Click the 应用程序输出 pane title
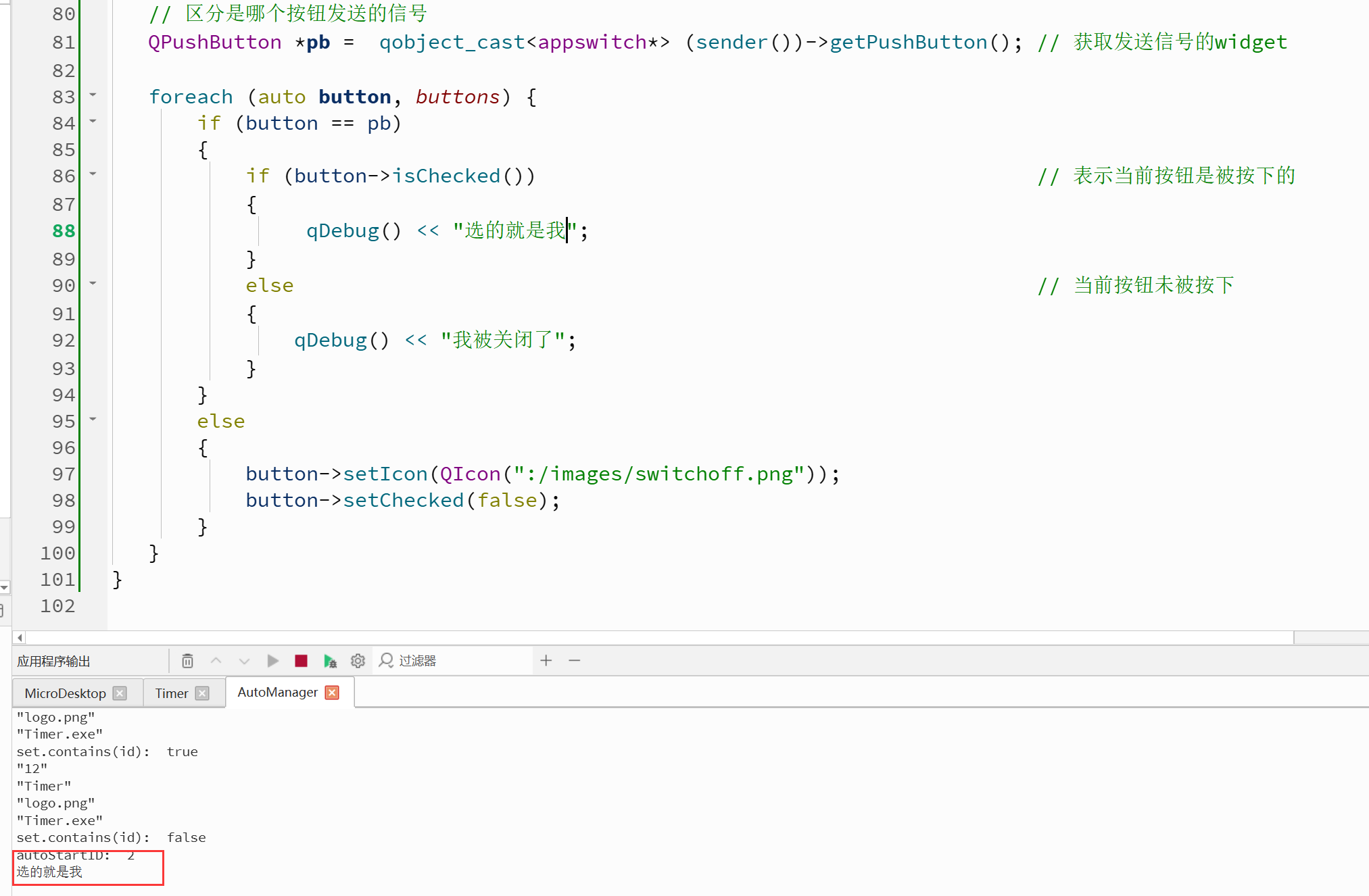This screenshot has height=896, width=1369. (x=53, y=661)
